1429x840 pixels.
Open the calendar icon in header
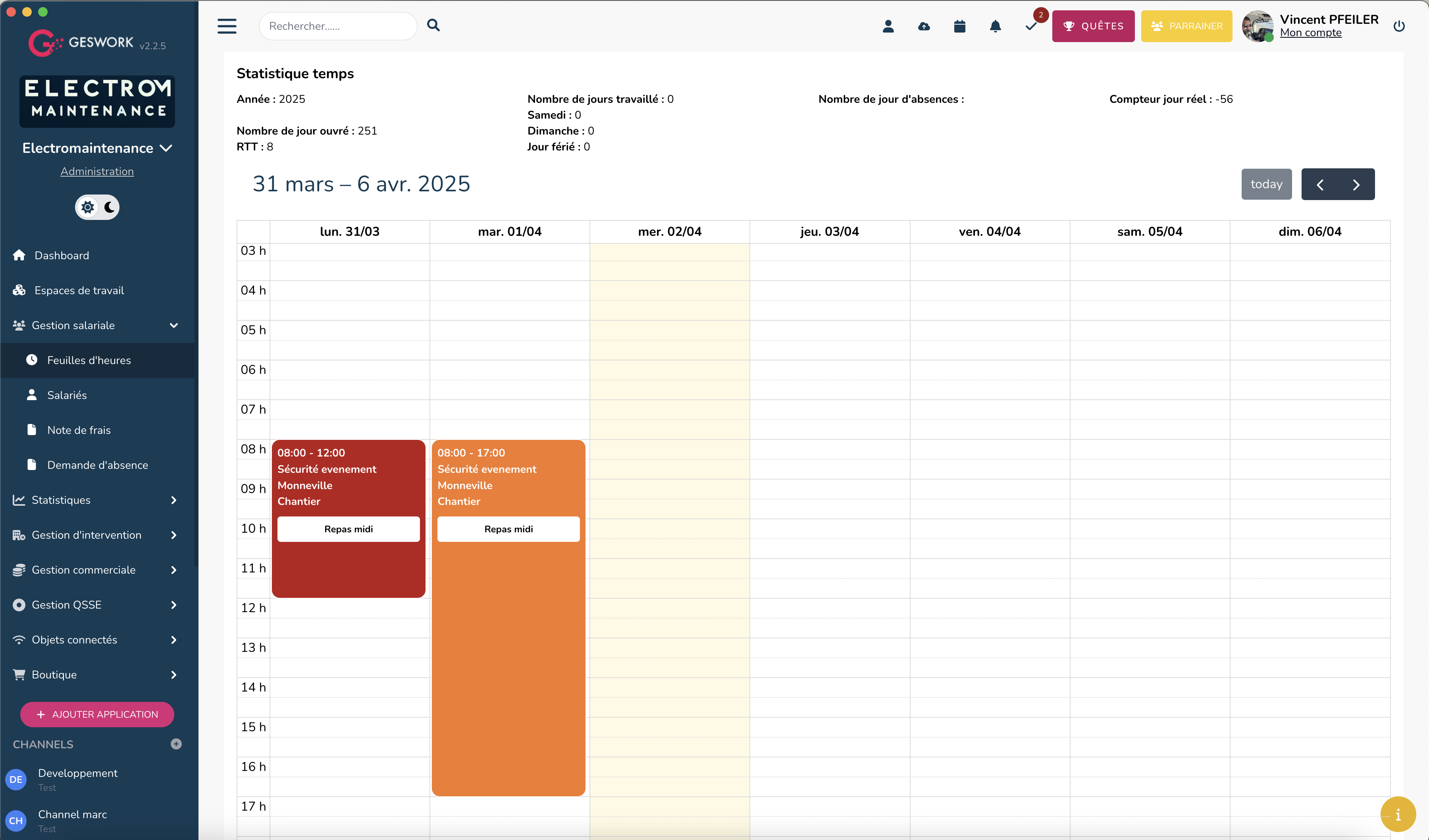point(959,26)
